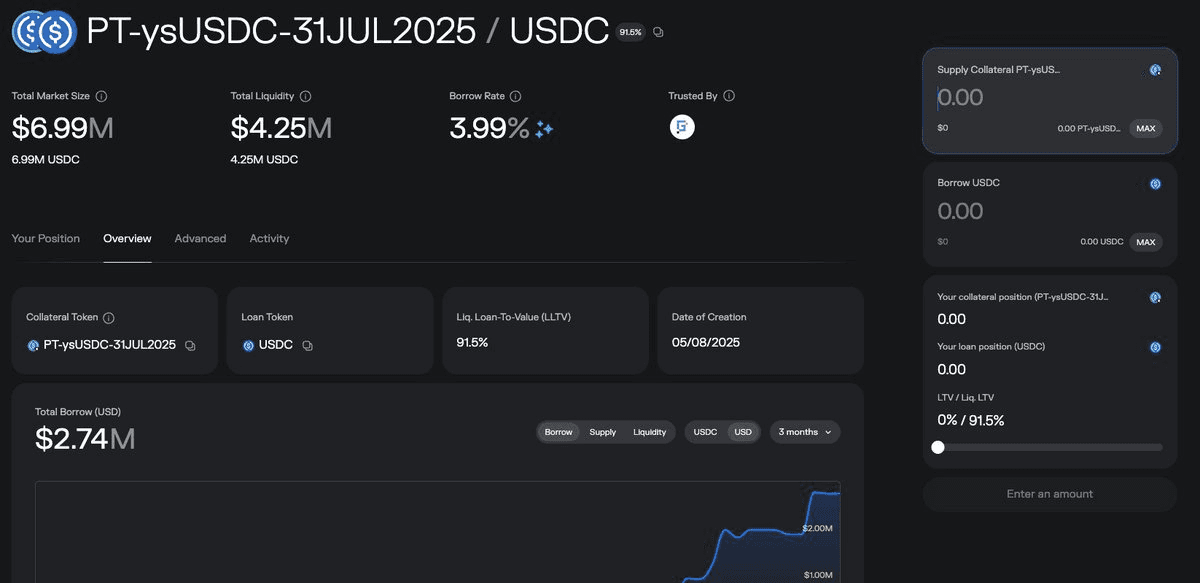Switch chart to Supply view

tap(603, 432)
